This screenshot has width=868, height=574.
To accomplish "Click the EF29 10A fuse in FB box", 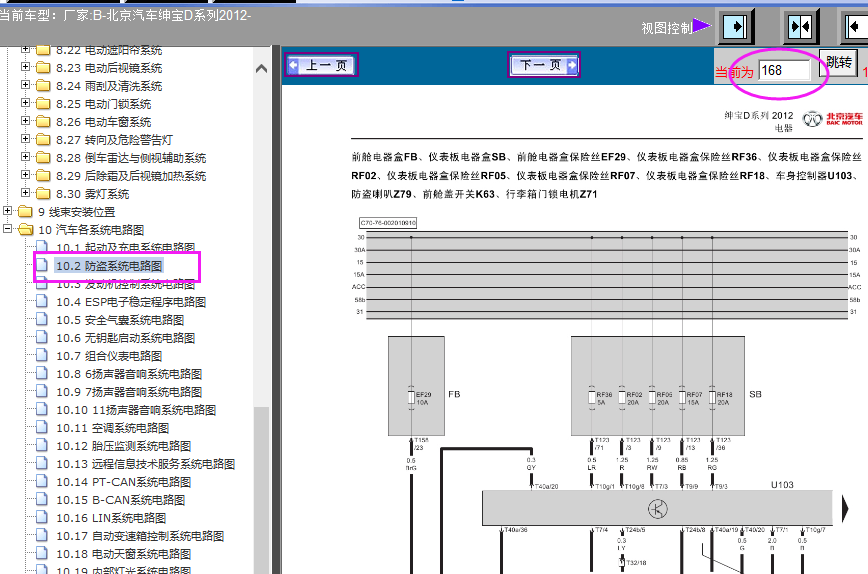I will pyautogui.click(x=411, y=397).
